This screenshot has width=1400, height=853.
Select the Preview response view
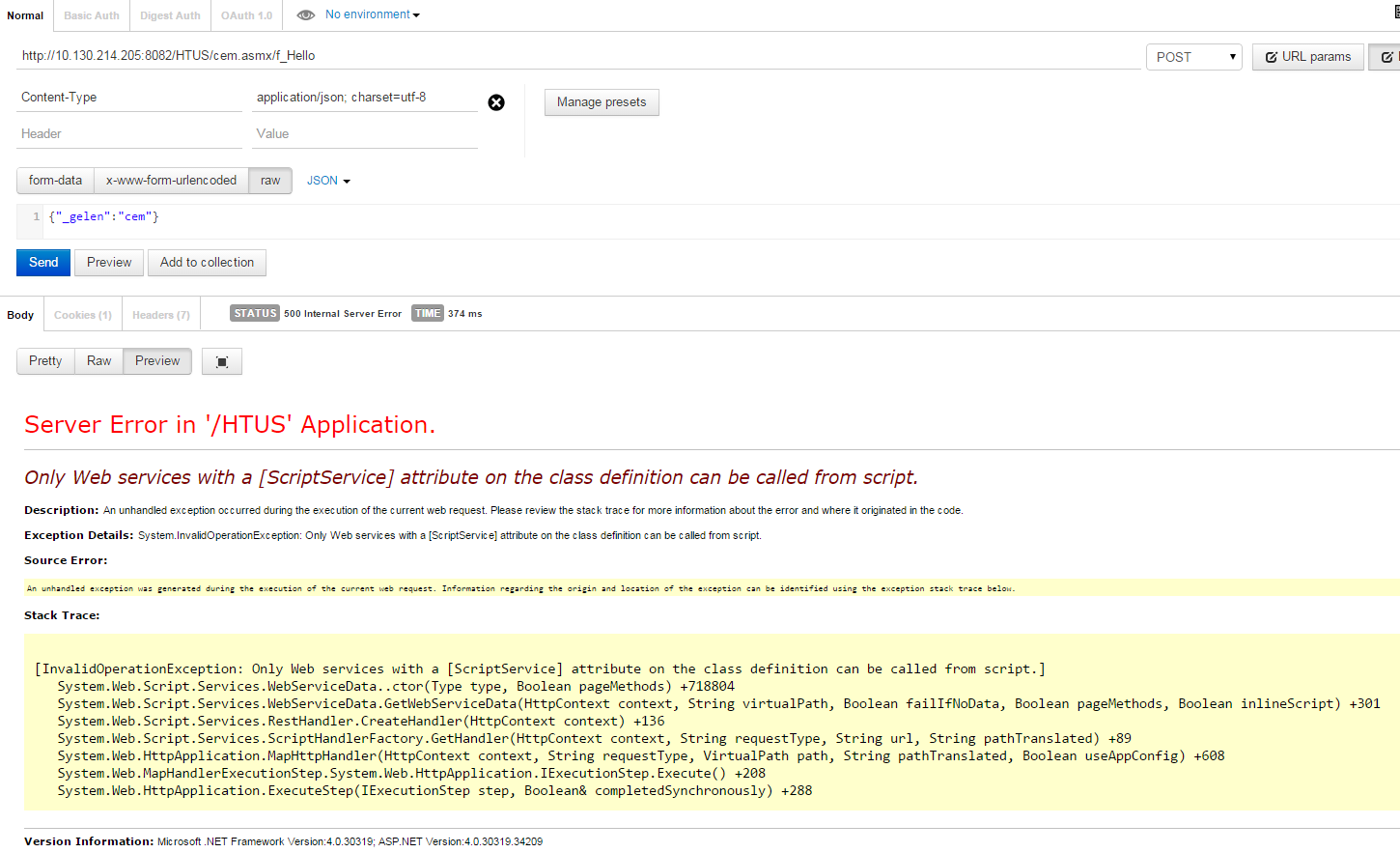point(157,361)
